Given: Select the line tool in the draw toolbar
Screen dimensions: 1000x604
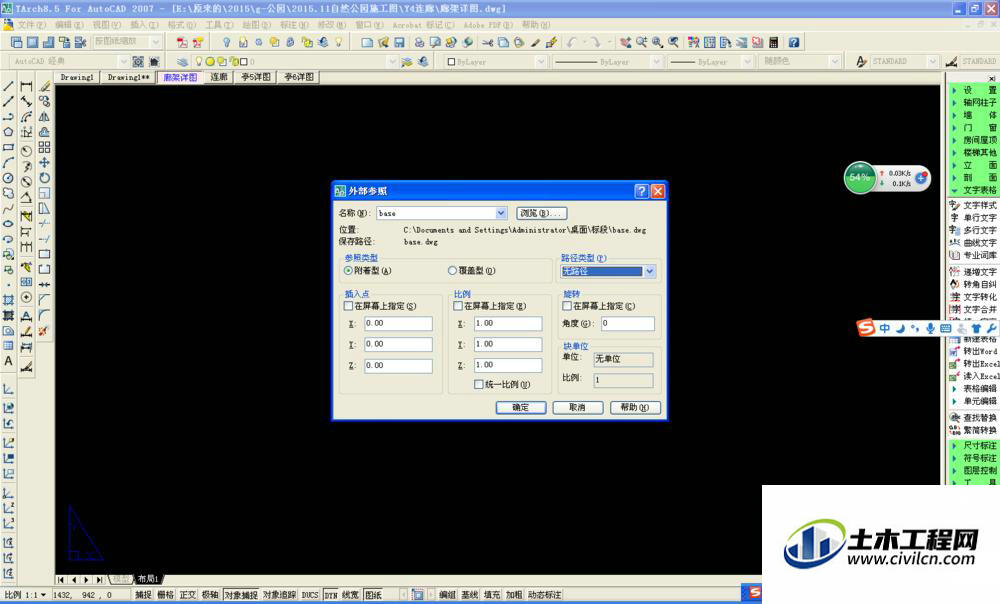Looking at the screenshot, I should (x=8, y=85).
